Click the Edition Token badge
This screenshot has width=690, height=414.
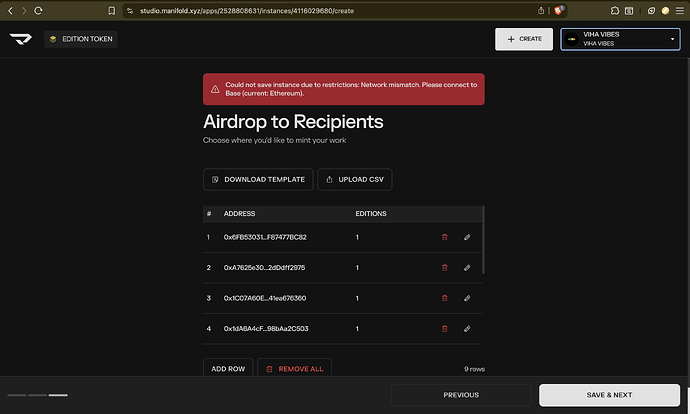tap(81, 39)
